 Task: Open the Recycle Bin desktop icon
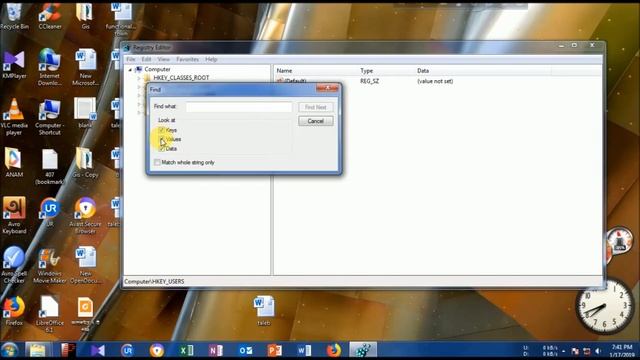coord(14,16)
